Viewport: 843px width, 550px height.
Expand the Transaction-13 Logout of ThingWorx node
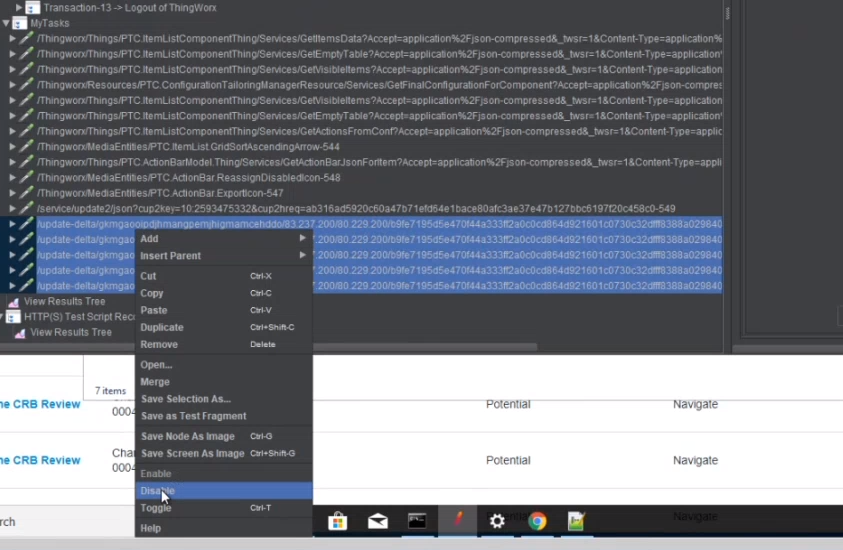pyautogui.click(x=19, y=8)
